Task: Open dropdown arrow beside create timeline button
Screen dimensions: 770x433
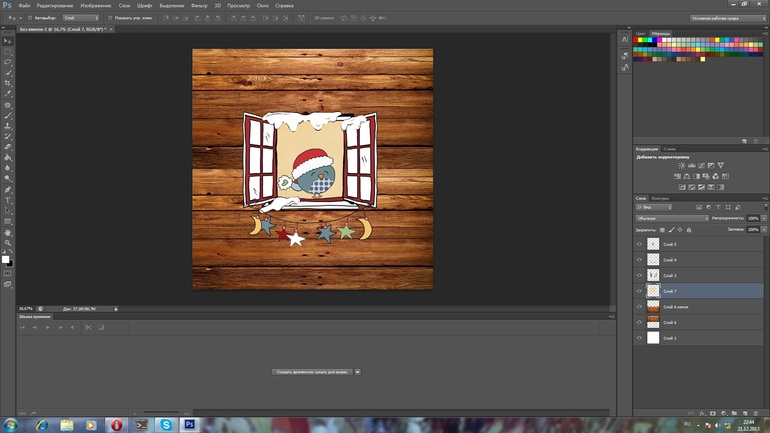Action: click(357, 372)
